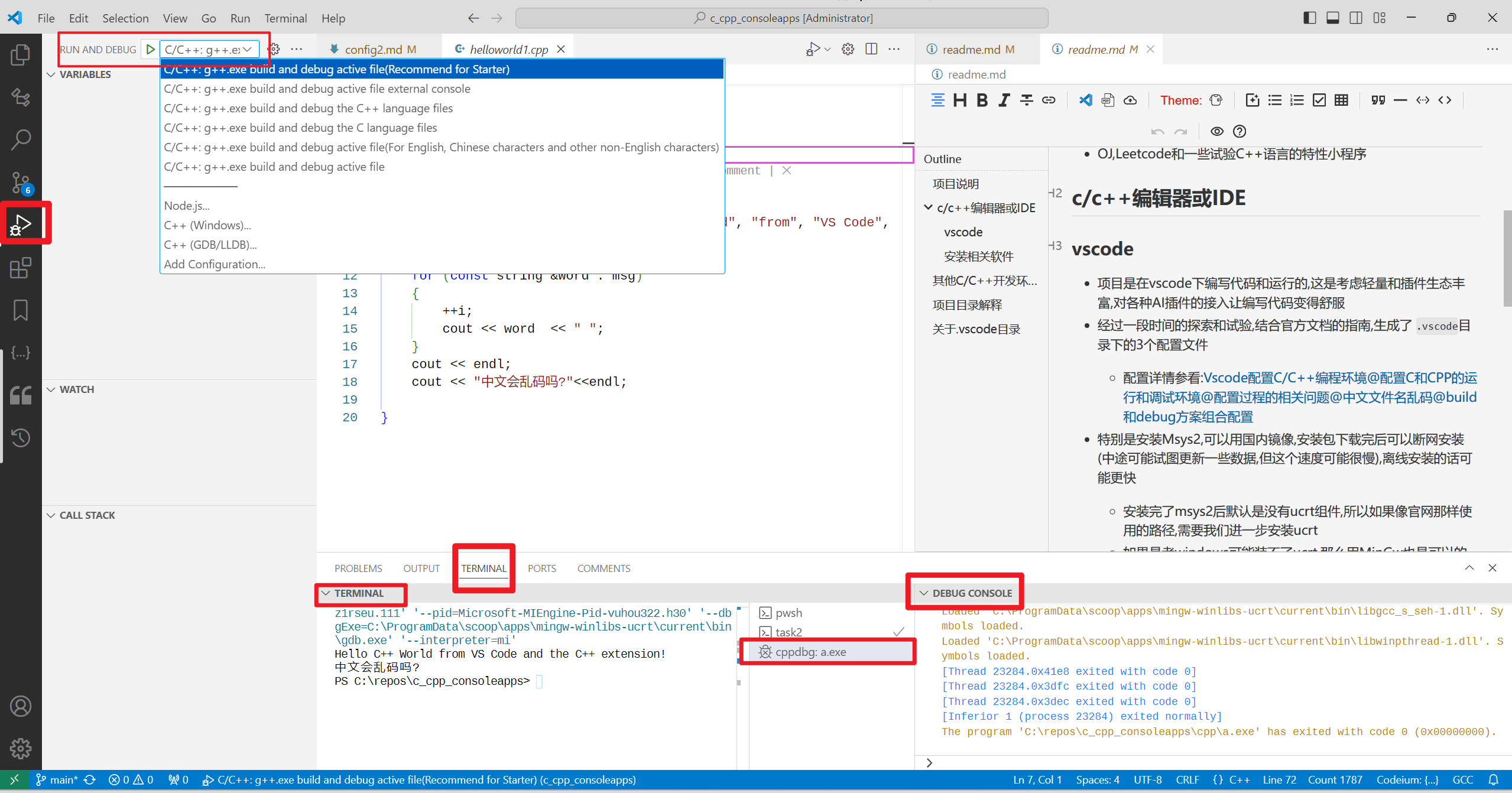
Task: Insert table using the table icon
Action: [x=1342, y=100]
